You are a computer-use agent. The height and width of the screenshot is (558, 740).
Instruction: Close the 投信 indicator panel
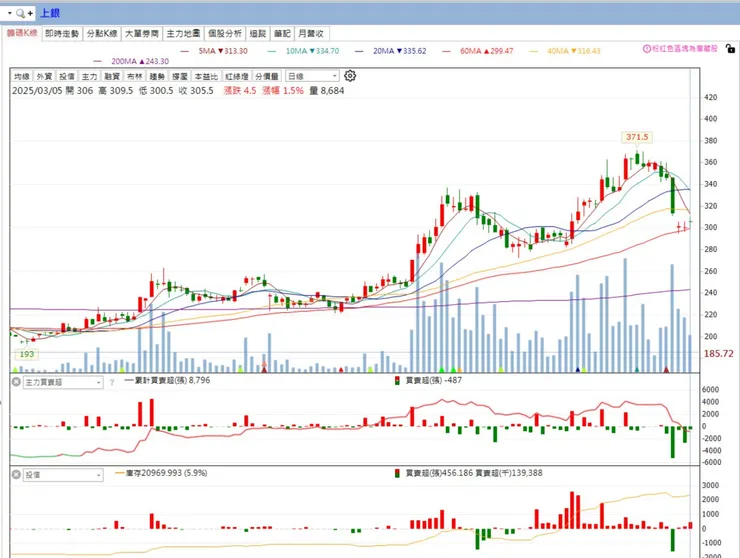pos(16,474)
